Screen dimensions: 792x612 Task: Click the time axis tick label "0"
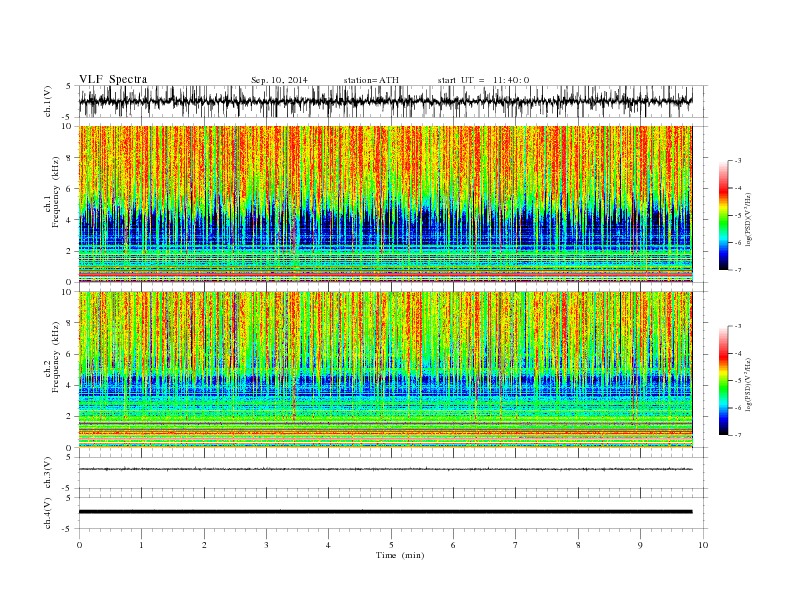[79, 545]
